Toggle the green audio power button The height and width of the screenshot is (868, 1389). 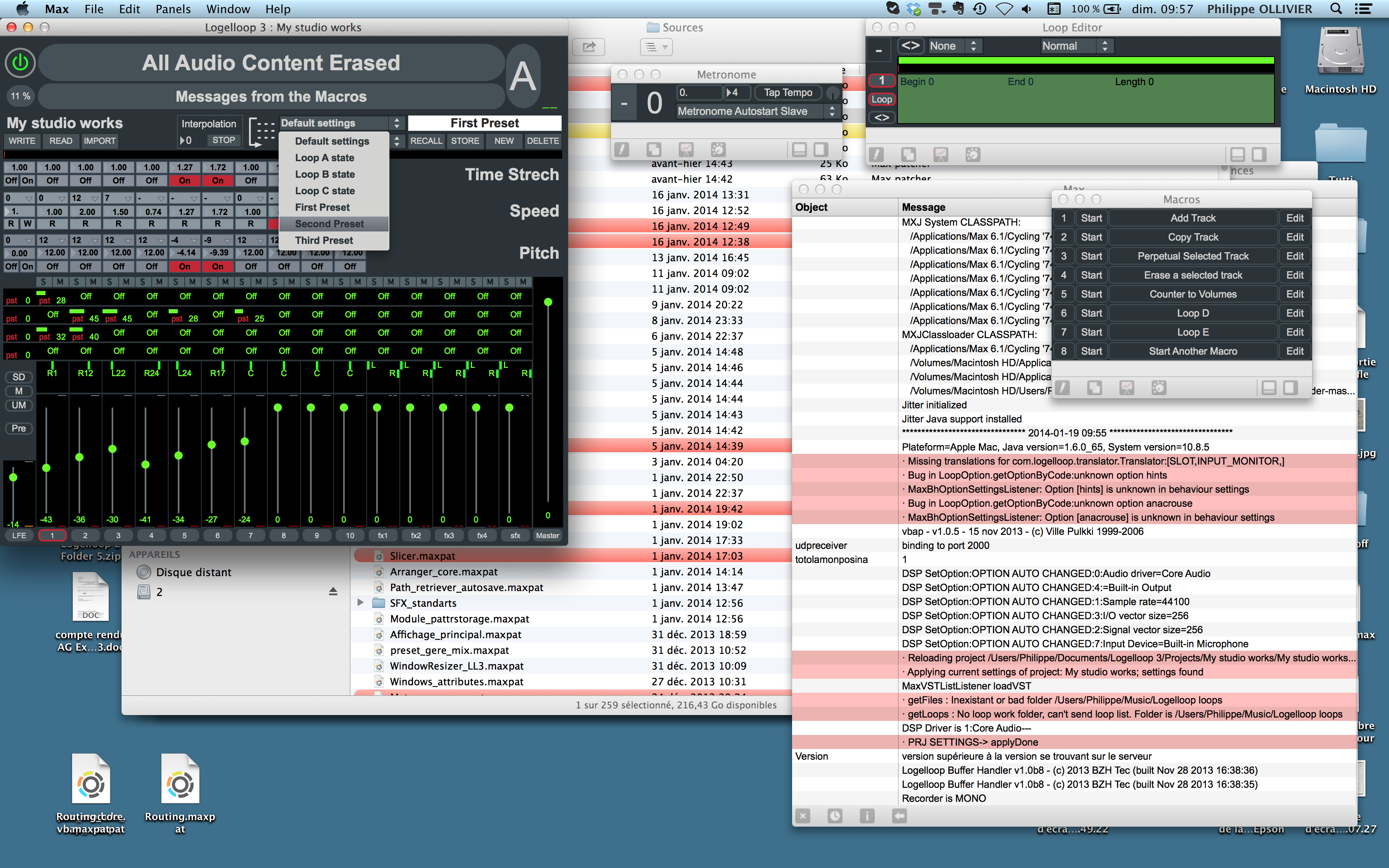click(20, 62)
